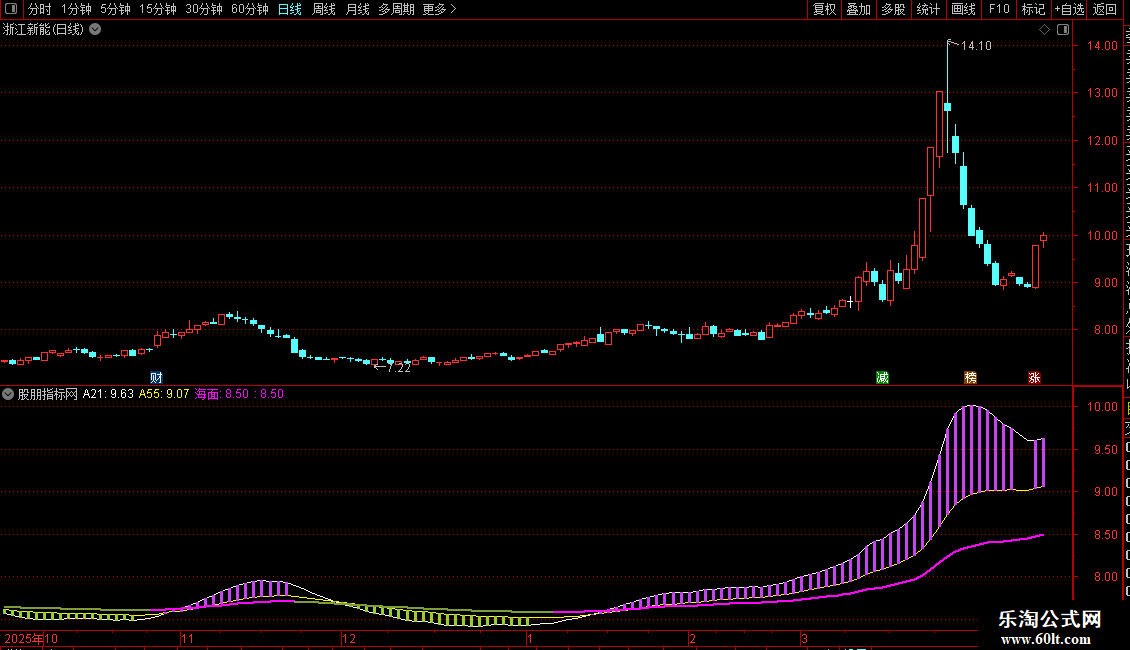Click the 8.50 indicator axis label
The image size is (1130, 650).
[1105, 535]
